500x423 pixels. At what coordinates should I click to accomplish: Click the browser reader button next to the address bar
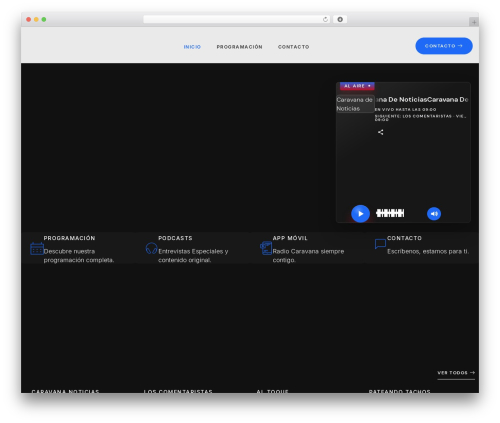coord(340,19)
